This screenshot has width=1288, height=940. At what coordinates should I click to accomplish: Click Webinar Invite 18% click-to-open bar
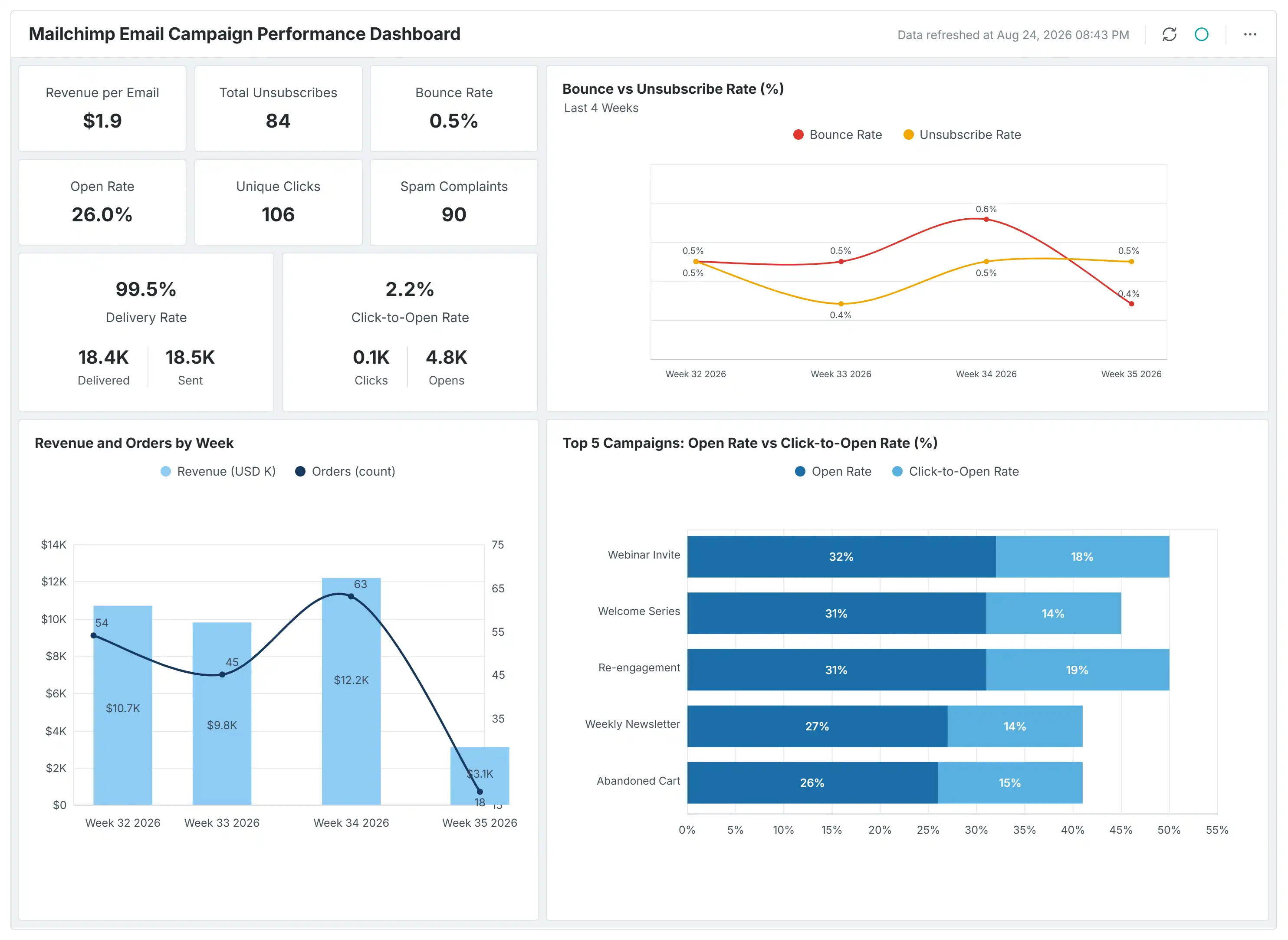1083,557
